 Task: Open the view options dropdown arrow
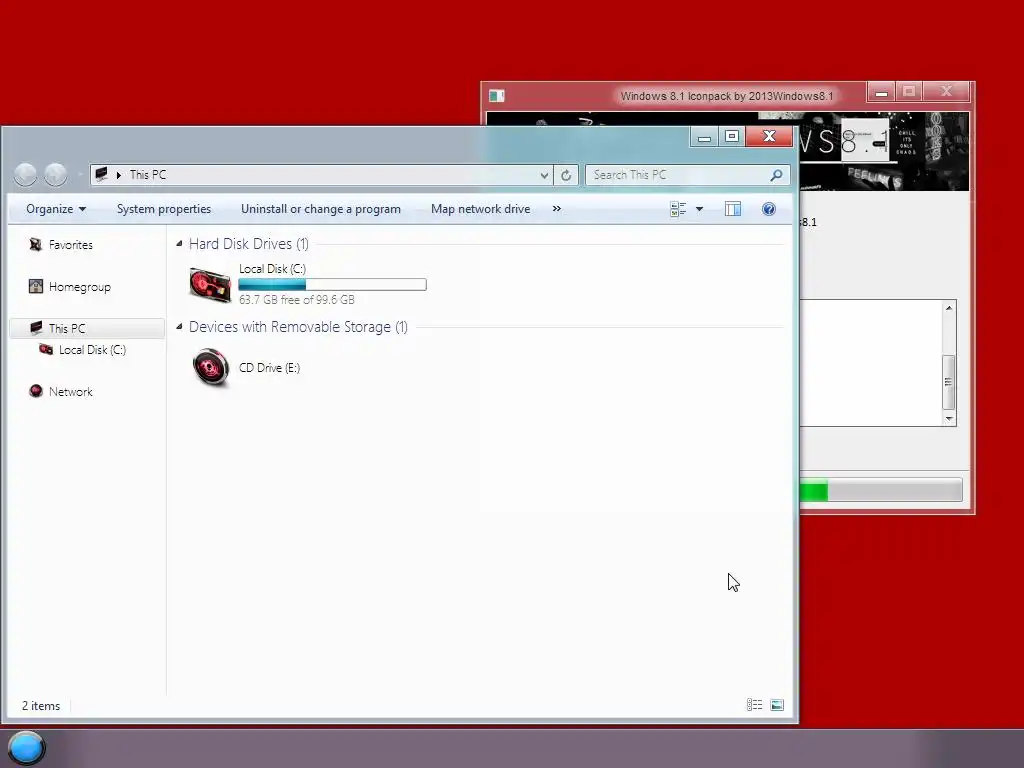pos(699,209)
